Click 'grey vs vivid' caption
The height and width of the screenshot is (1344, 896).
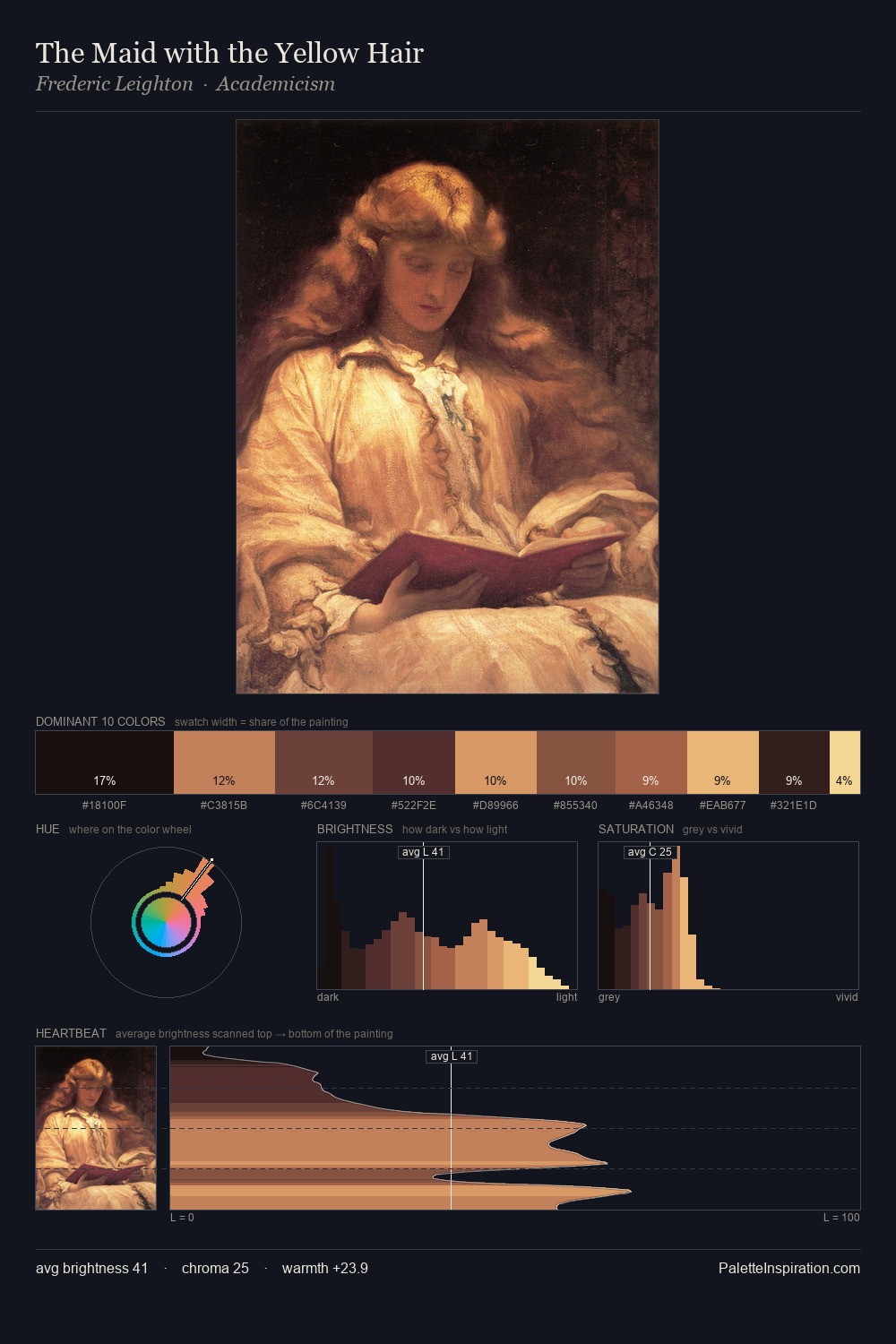click(x=712, y=830)
